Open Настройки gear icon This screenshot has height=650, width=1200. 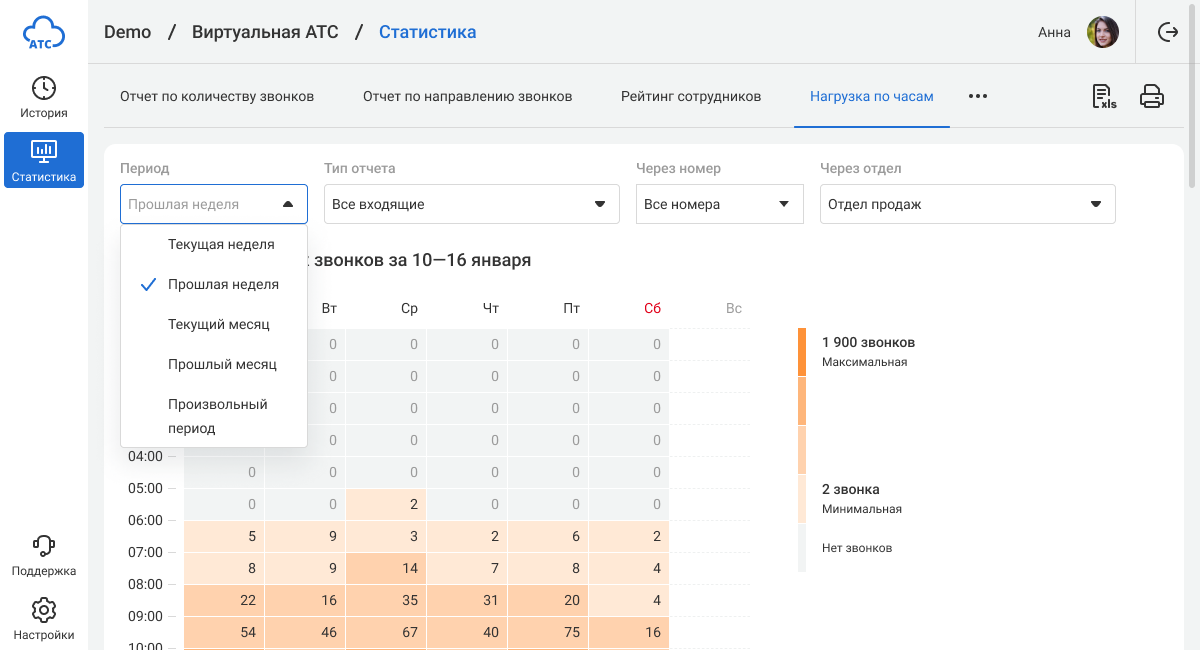(44, 618)
